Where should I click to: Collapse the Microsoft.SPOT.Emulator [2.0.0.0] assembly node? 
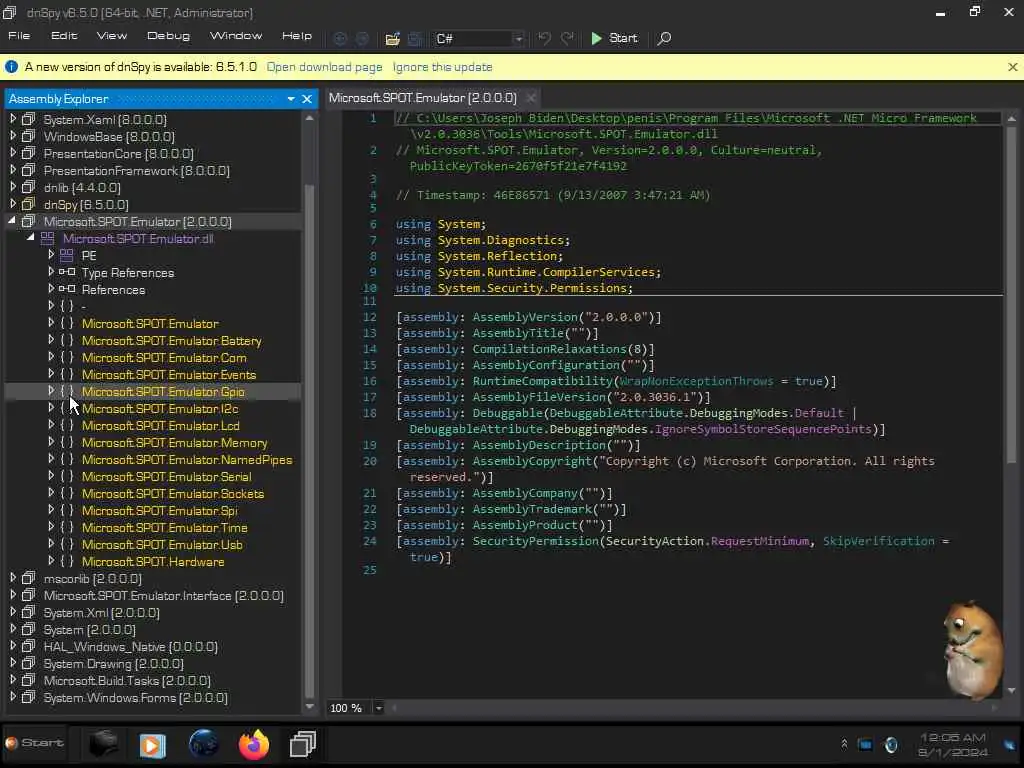click(x=12, y=221)
